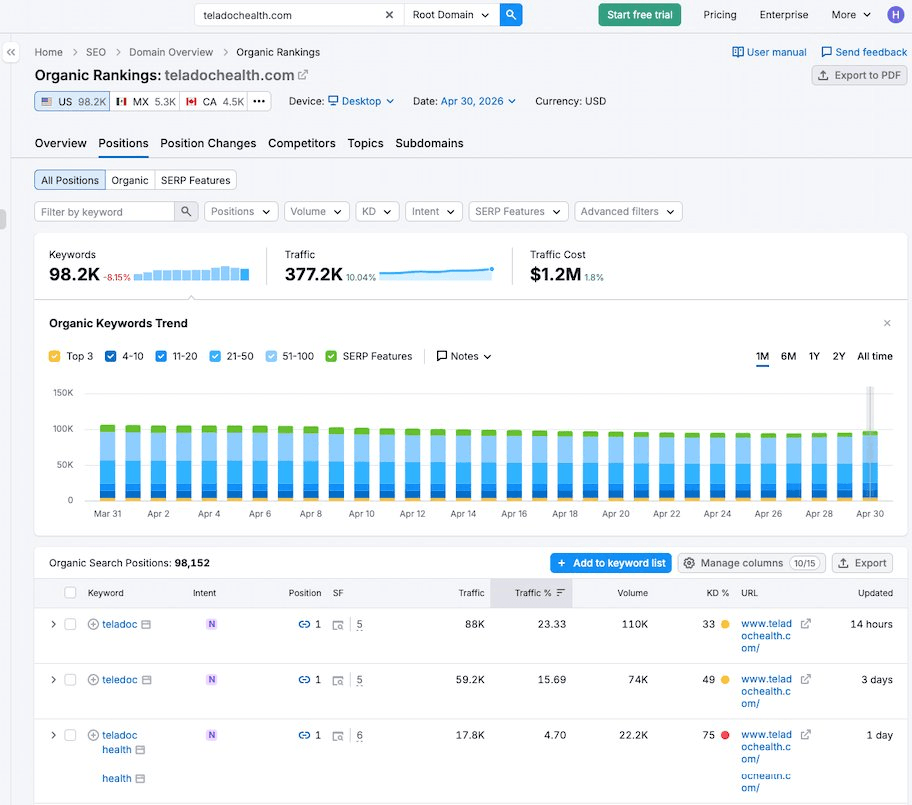Toggle the 11-20 positions checkbox
This screenshot has height=805, width=912.
(161, 356)
